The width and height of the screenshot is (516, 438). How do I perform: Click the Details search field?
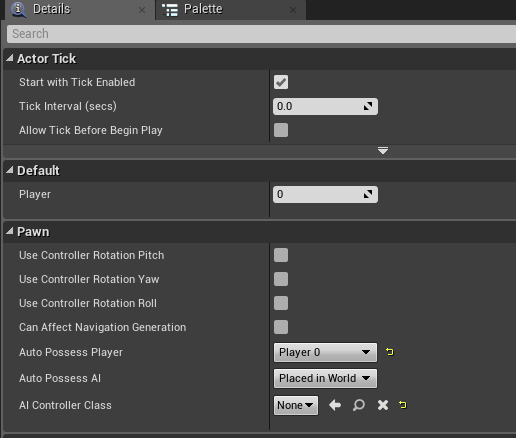click(x=261, y=34)
